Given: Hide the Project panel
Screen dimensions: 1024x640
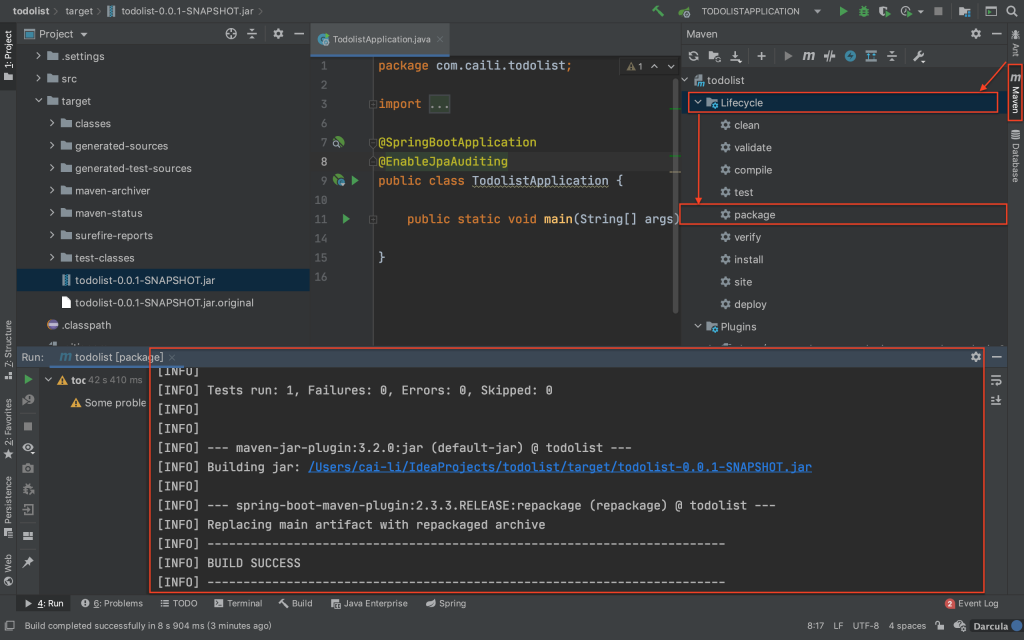Looking at the screenshot, I should point(299,33).
